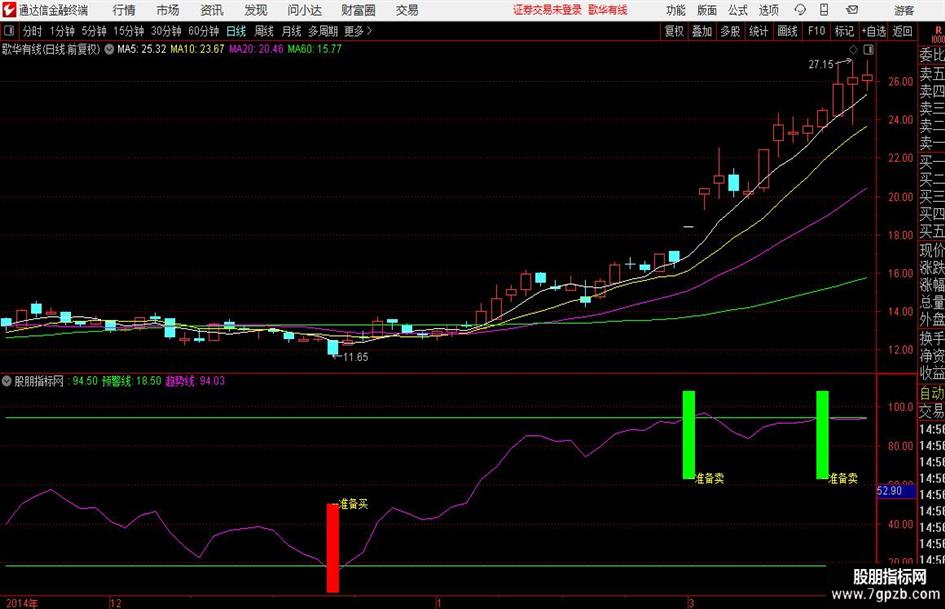Image resolution: width=945 pixels, height=609 pixels.
Task: Toggle the left side panel icon
Action: [x=9, y=31]
